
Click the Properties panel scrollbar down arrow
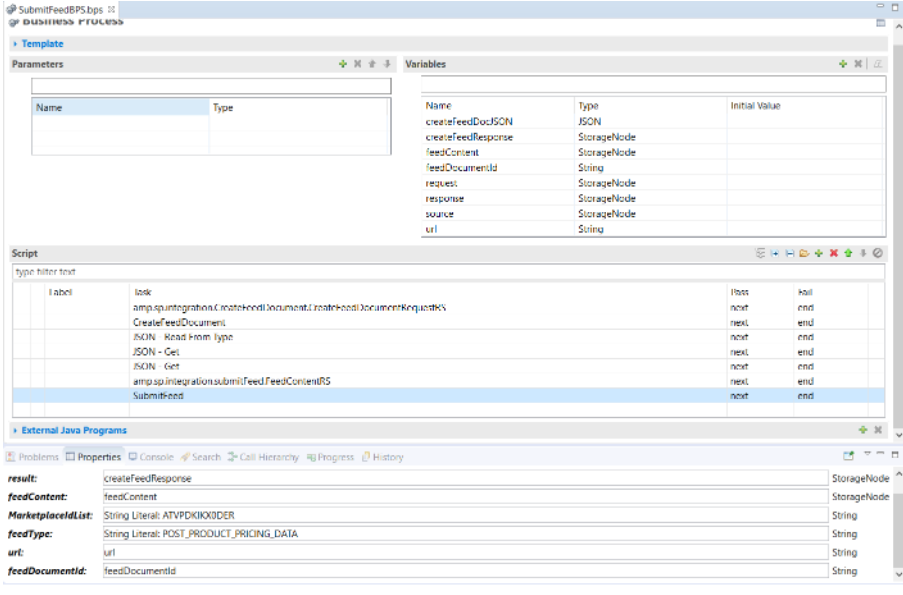[898, 575]
